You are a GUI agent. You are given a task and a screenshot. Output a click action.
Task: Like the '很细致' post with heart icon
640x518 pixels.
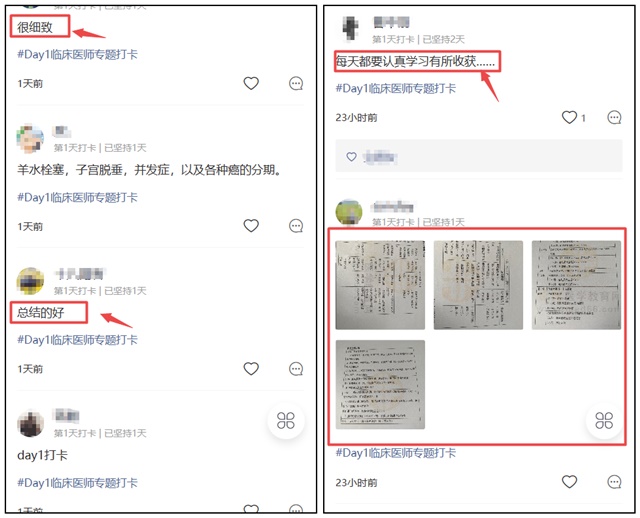point(251,83)
